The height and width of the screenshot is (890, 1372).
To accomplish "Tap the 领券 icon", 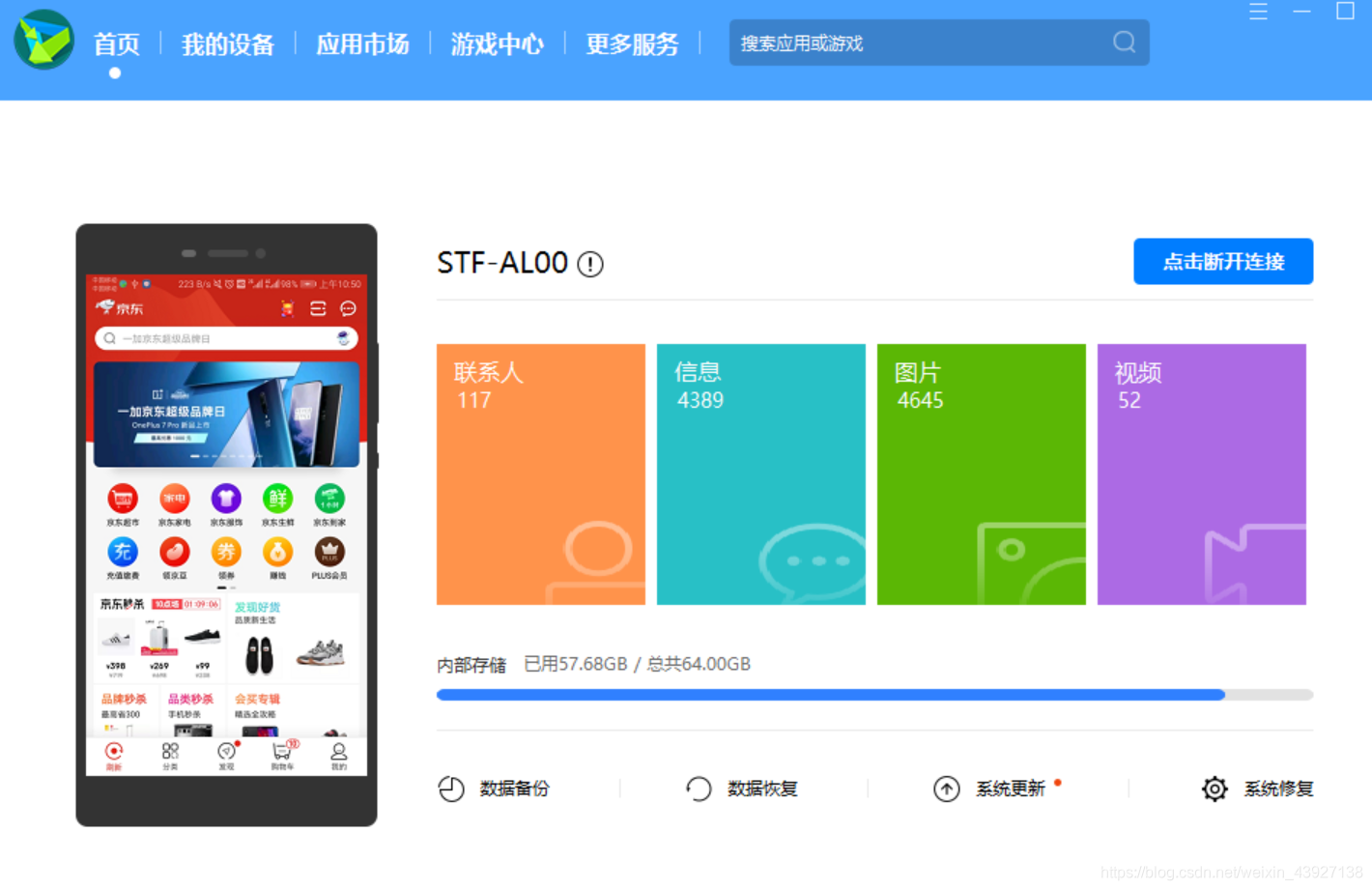I will coord(226,553).
